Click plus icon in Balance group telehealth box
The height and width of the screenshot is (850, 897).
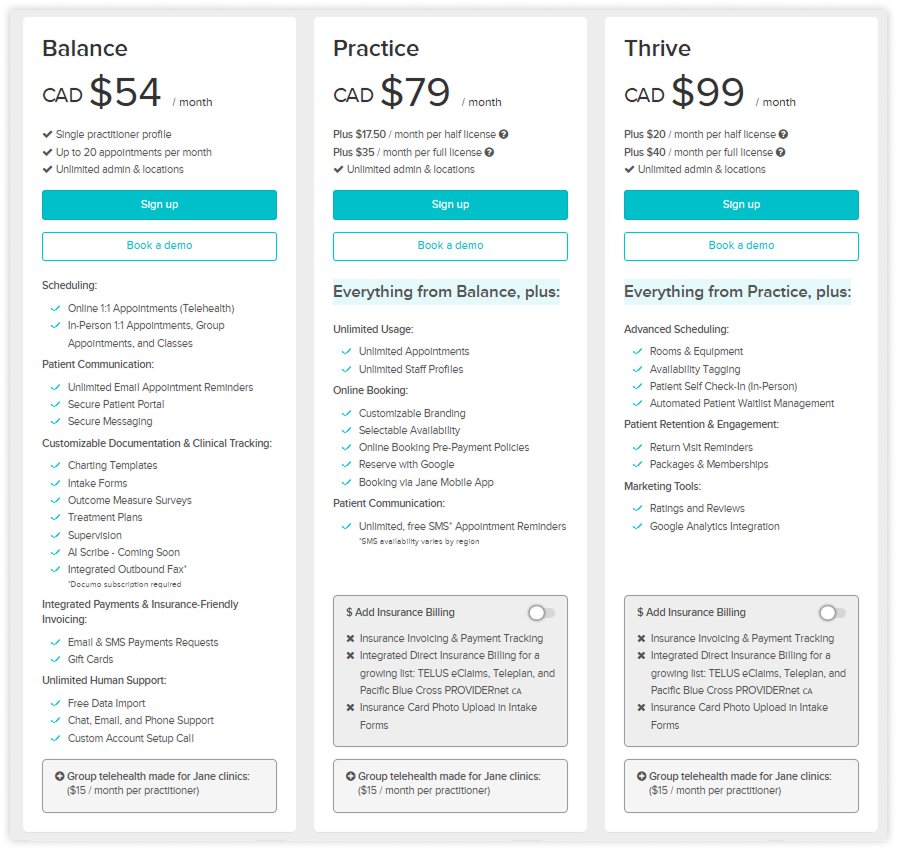tap(59, 776)
